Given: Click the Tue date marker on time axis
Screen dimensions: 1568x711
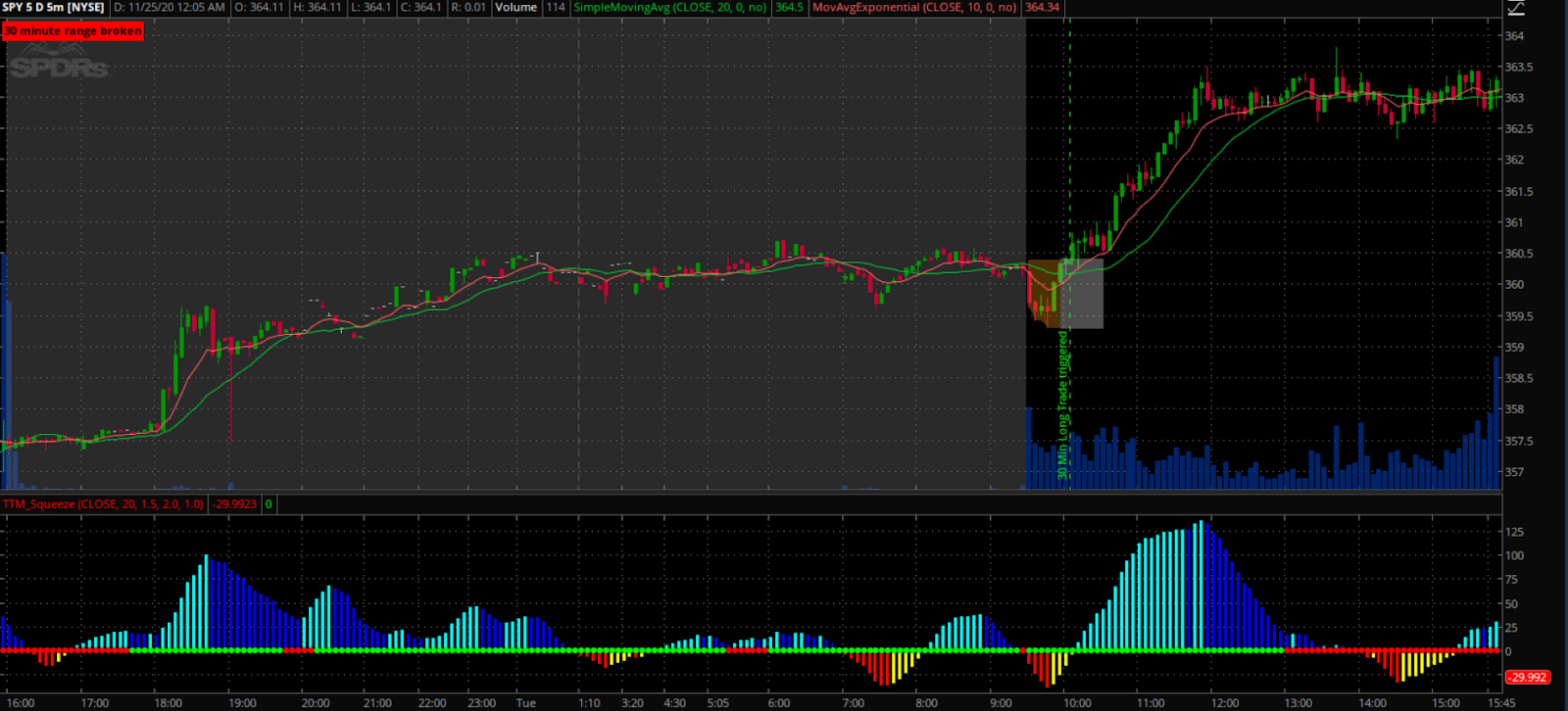Looking at the screenshot, I should click(x=526, y=703).
